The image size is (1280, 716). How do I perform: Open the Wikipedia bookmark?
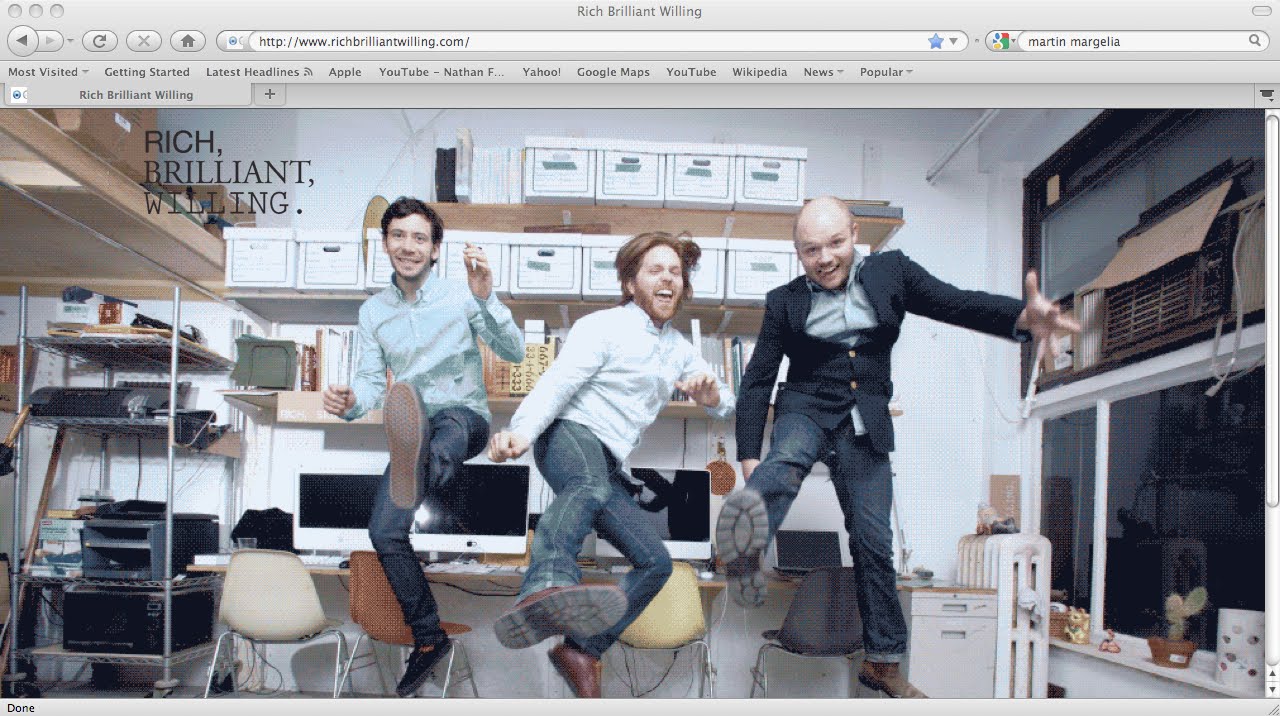coord(759,72)
